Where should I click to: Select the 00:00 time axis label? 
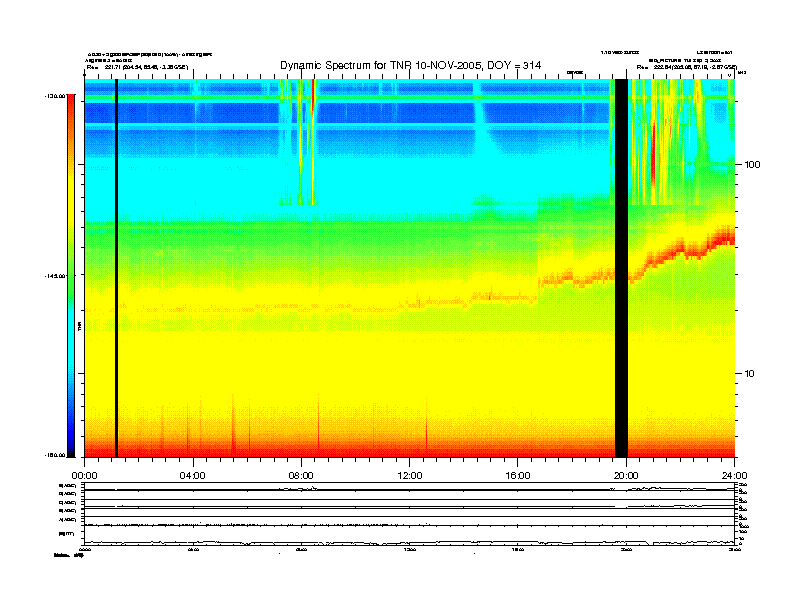pos(84,476)
